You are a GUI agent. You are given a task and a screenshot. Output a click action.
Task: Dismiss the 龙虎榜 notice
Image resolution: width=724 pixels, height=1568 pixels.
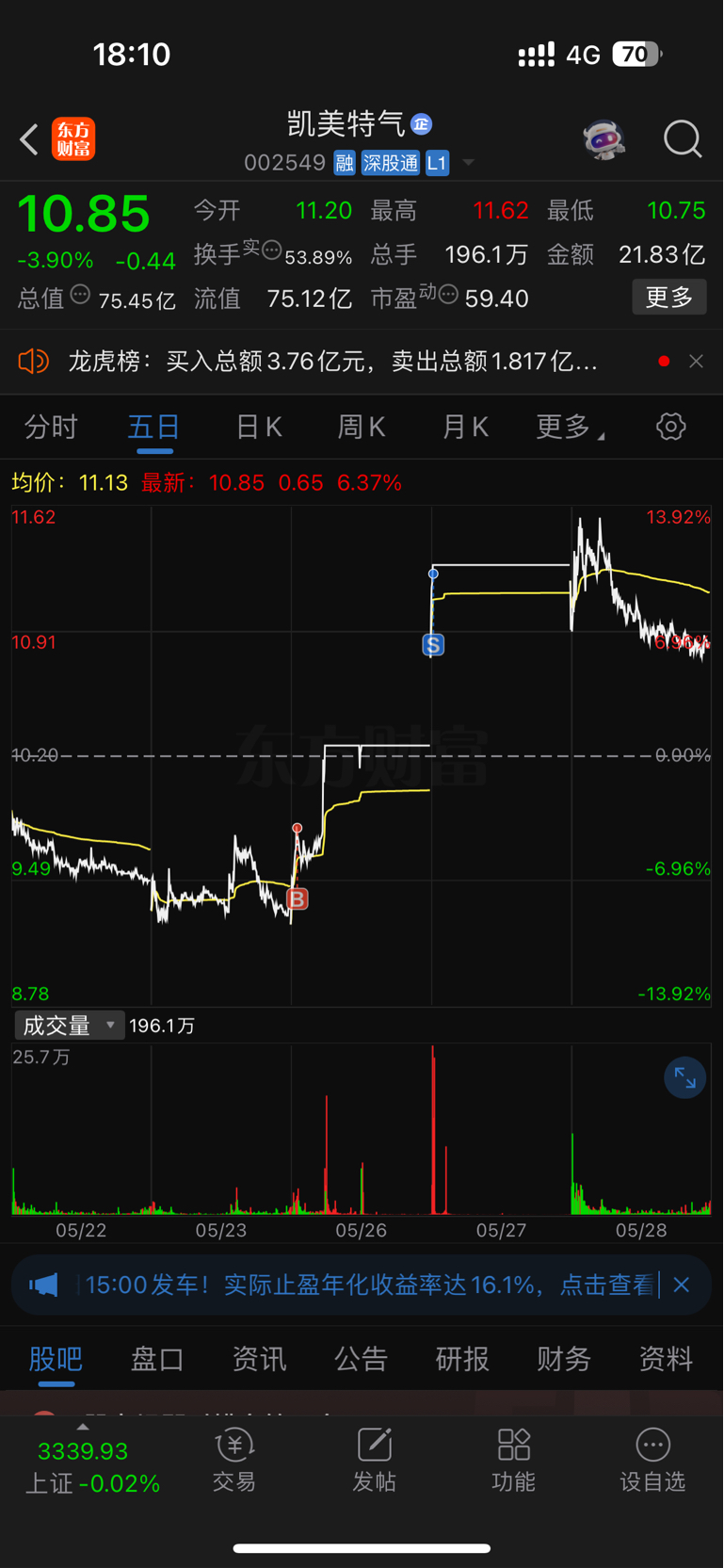(x=696, y=362)
